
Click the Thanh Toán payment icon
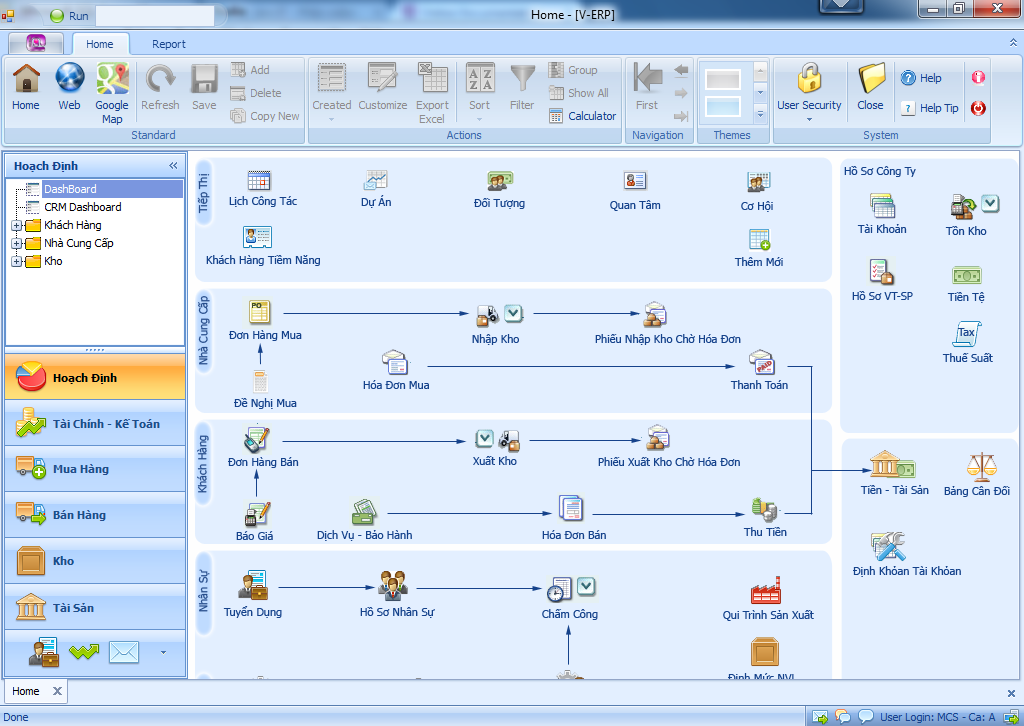tap(761, 363)
